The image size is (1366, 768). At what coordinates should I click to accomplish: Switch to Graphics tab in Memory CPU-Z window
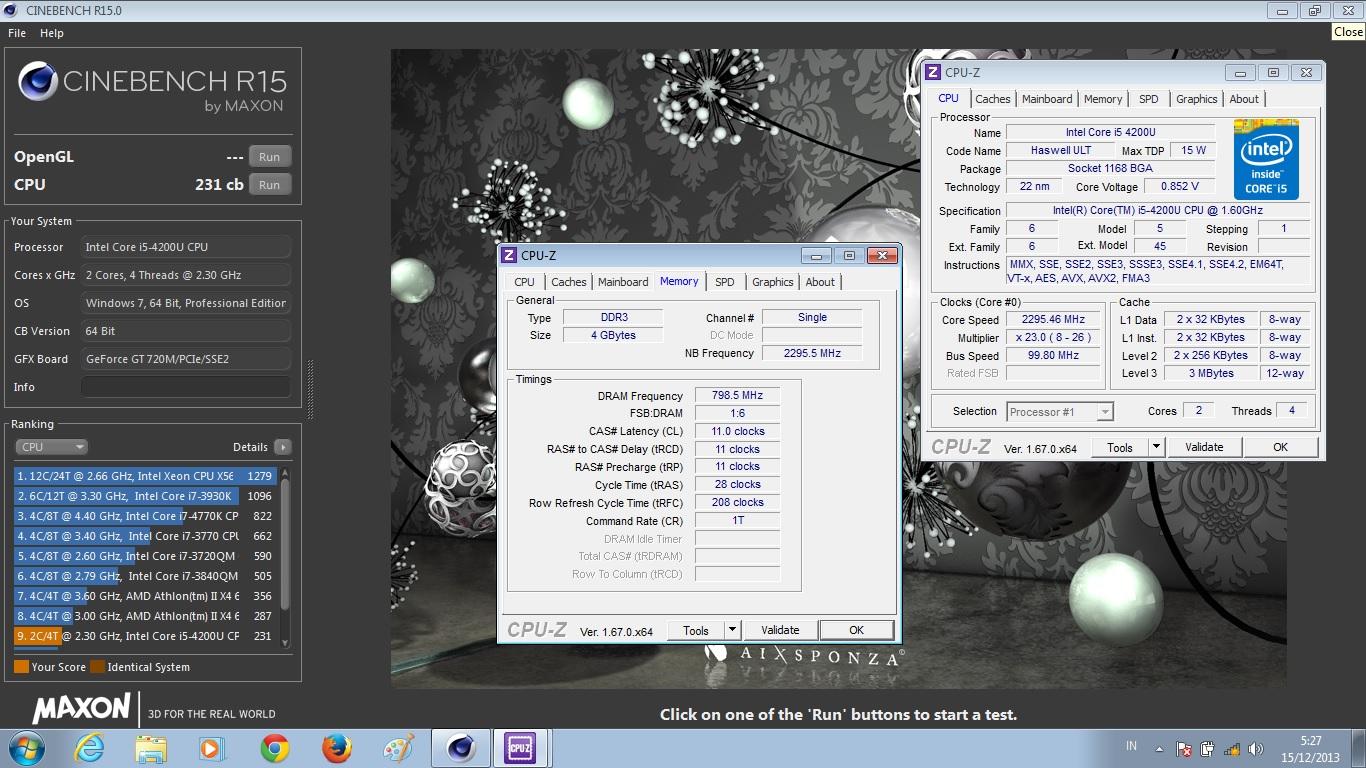773,282
